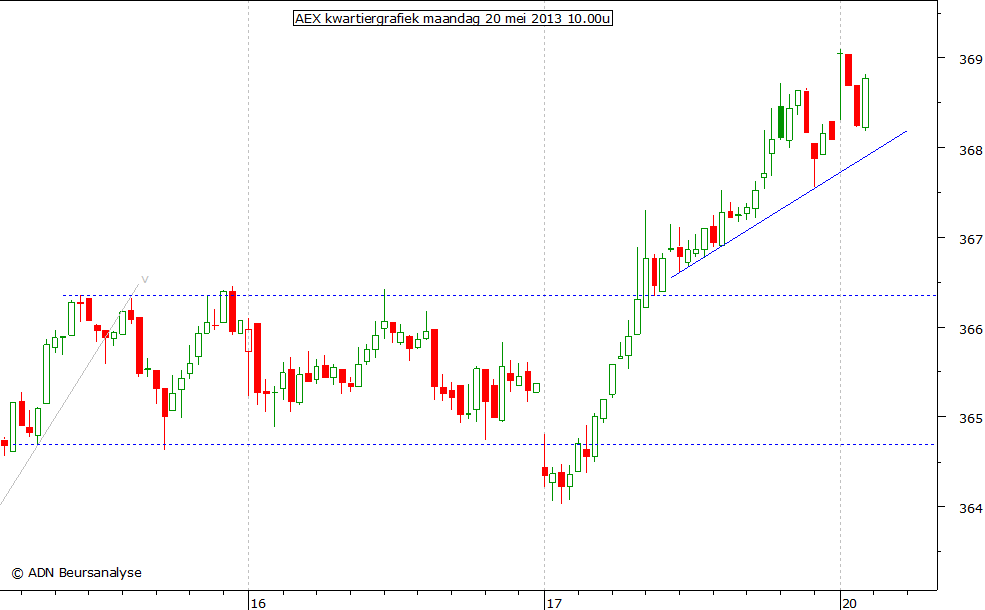Image resolution: width=985 pixels, height=610 pixels.
Task: Click the chart title 'AEX kwartiergrafiek maandag 20 mei 2013 10.00u'
Action: tap(452, 18)
